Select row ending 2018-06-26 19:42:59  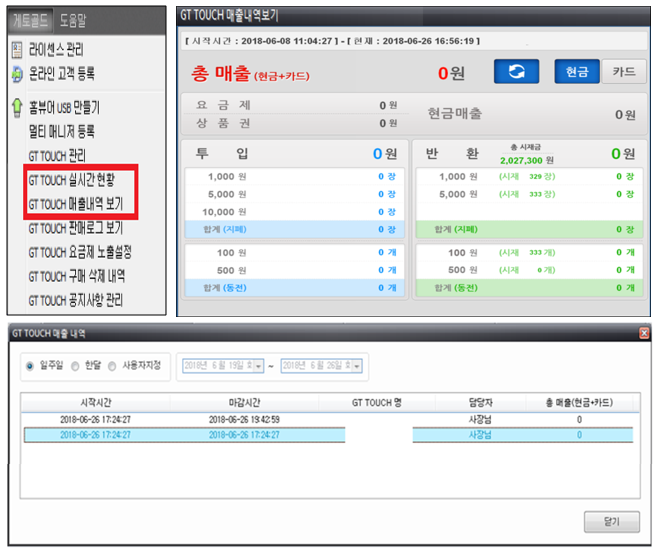(330, 420)
